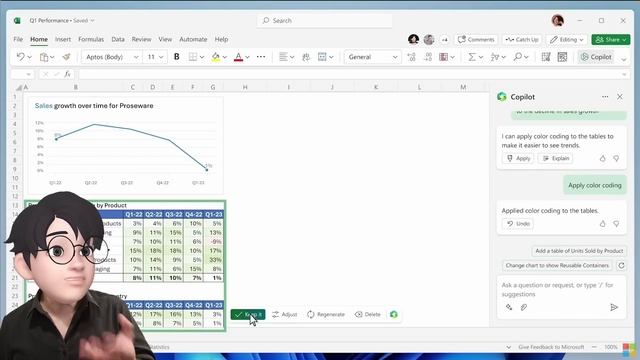Image resolution: width=640 pixels, height=360 pixels.
Task: Click the Undo arrow in the ribbon
Action: 20,57
